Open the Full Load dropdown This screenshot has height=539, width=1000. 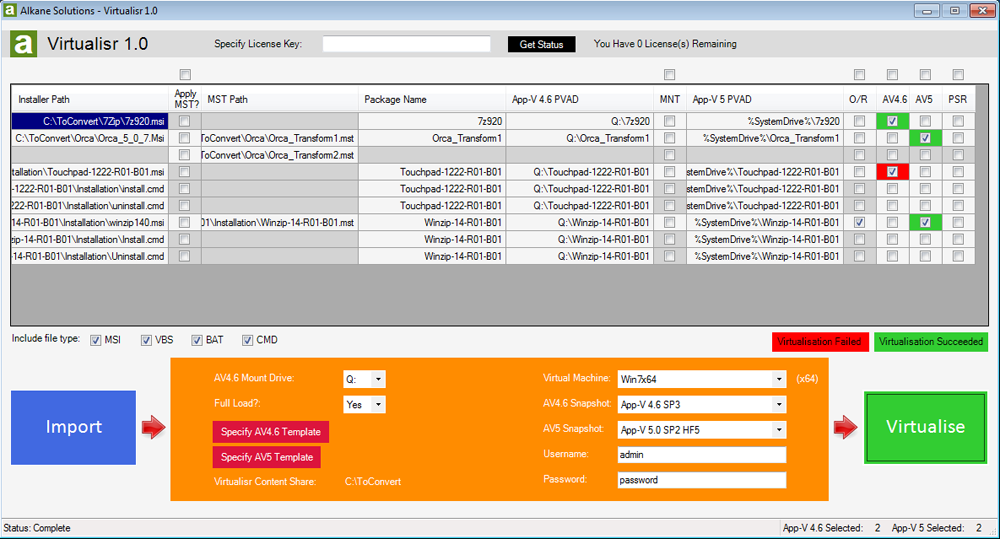pyautogui.click(x=378, y=404)
